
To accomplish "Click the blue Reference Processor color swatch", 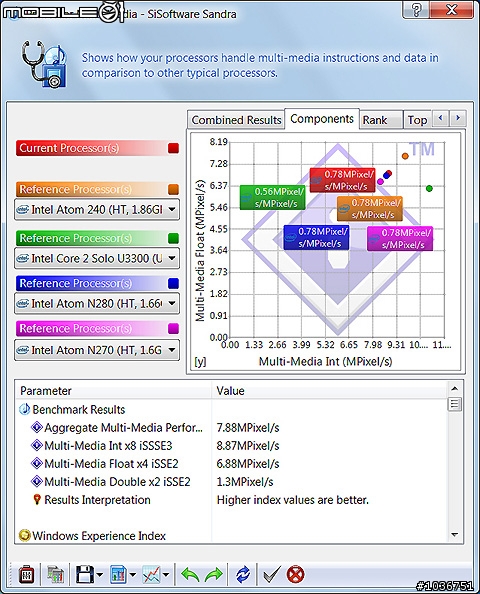I will coord(173,283).
